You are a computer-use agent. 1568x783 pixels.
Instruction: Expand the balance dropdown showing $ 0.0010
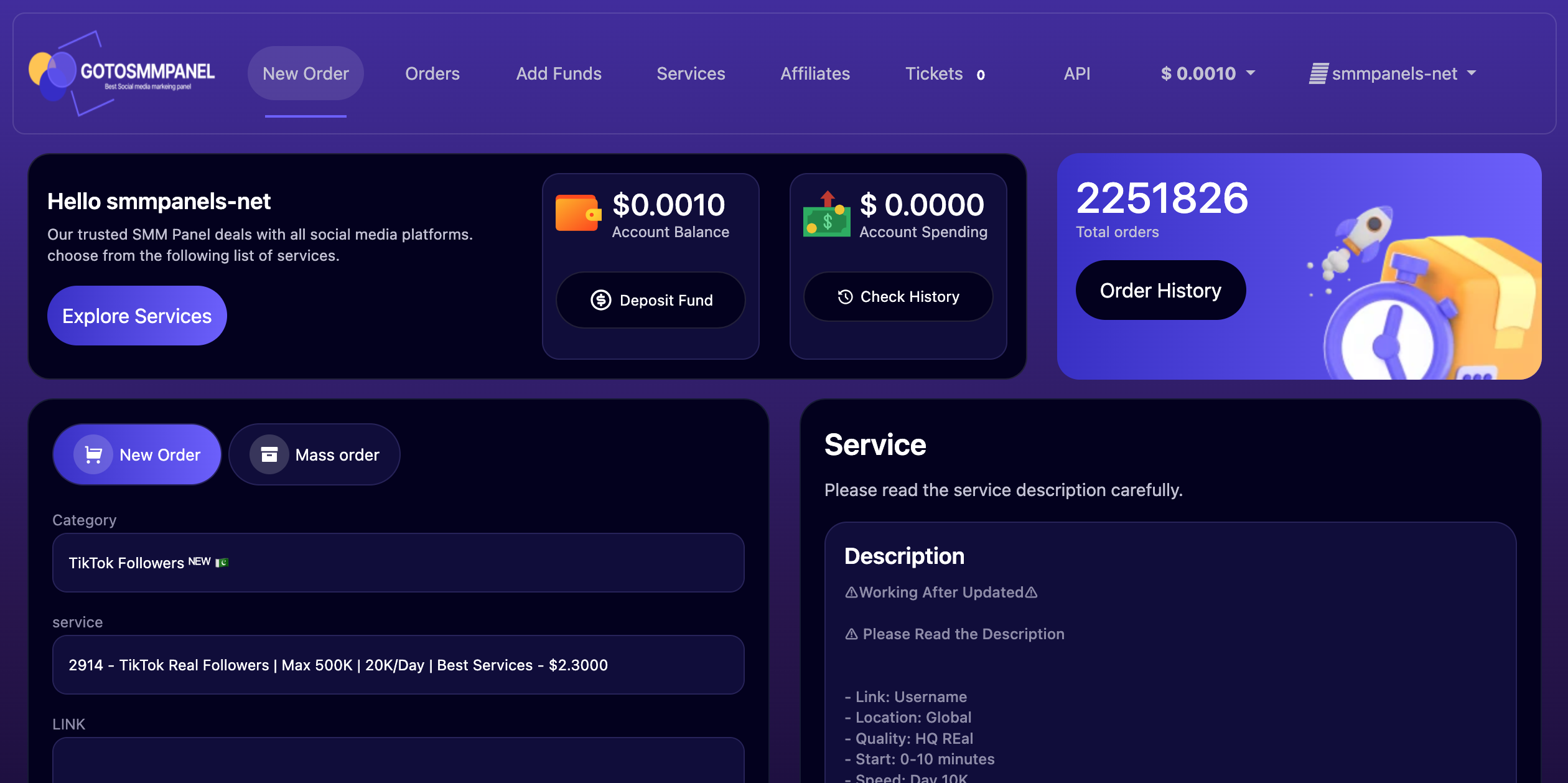click(1208, 73)
